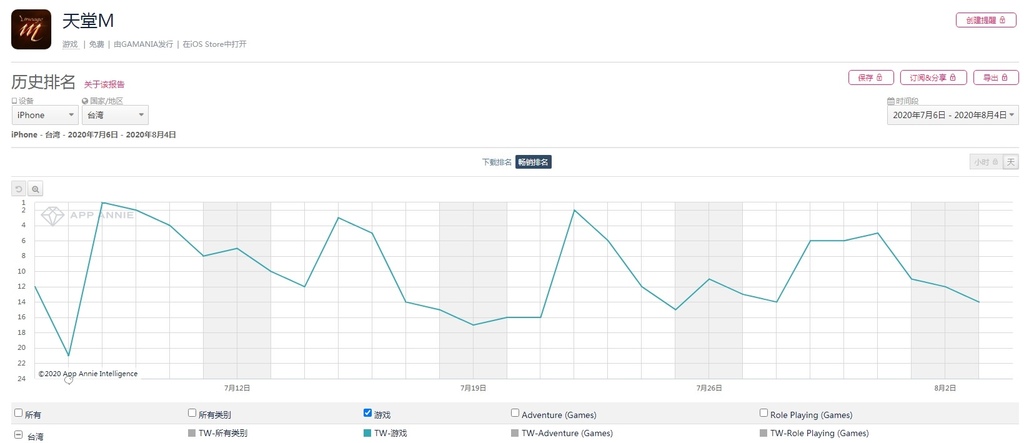The height and width of the screenshot is (443, 1024).
Task: Click the TW-Adventure (Games) gray swatch
Action: click(515, 433)
